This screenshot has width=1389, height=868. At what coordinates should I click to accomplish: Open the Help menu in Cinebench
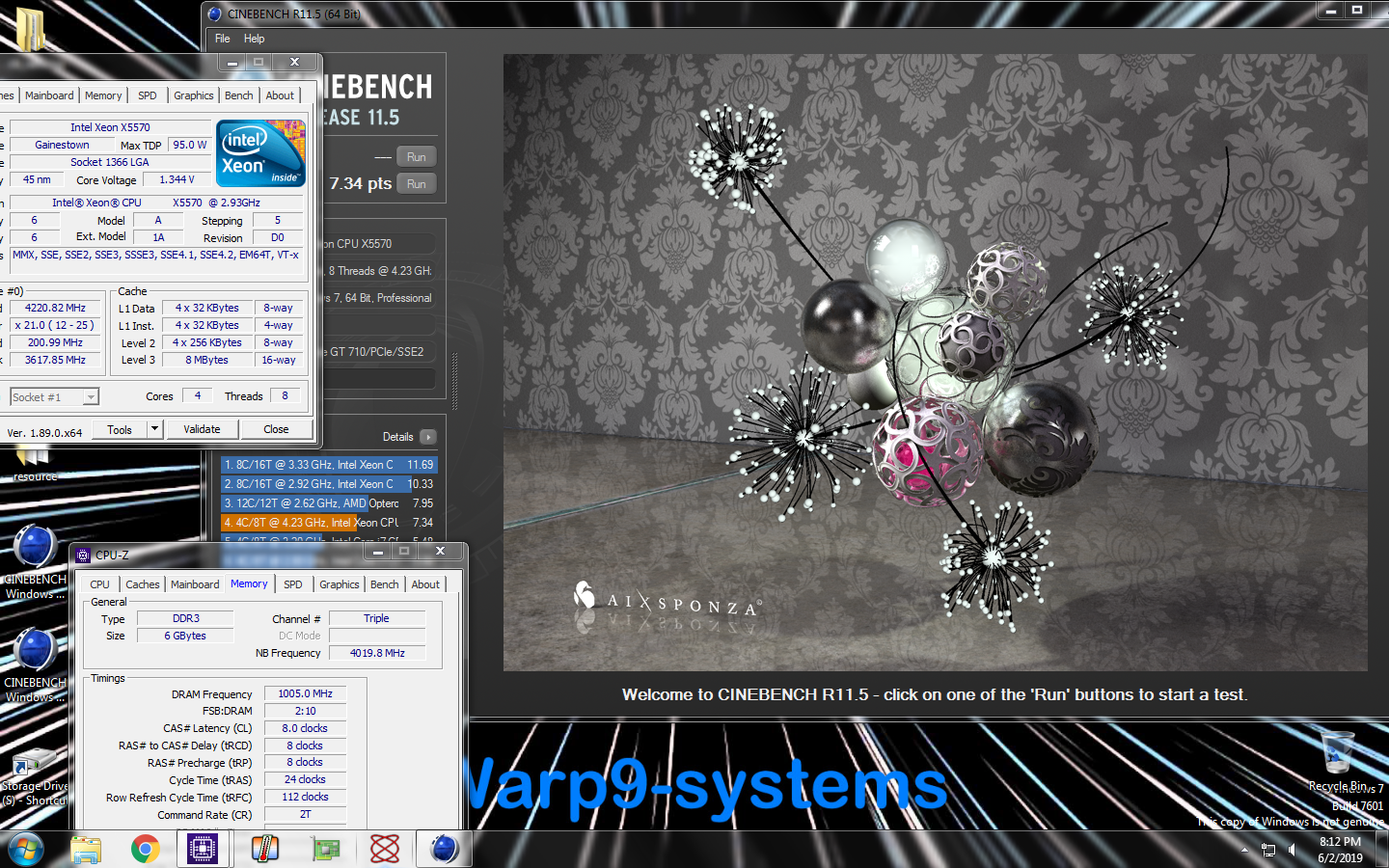(254, 39)
